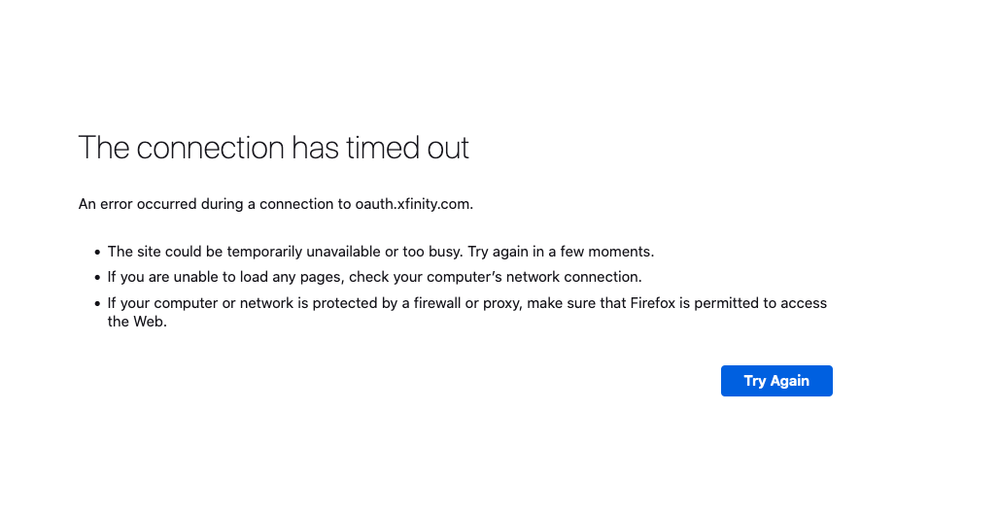Select the second bullet about network connection
The width and height of the screenshot is (999, 513).
pyautogui.click(x=375, y=277)
